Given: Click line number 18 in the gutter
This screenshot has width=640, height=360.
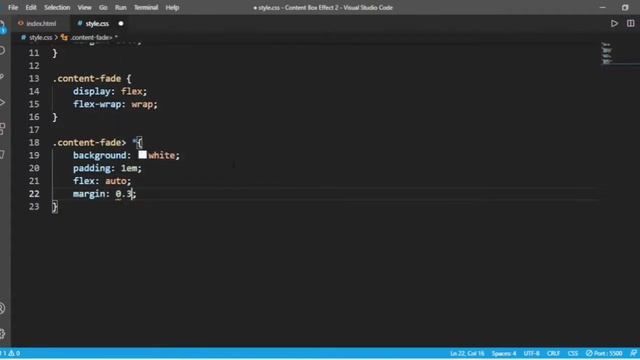Looking at the screenshot, I should (x=34, y=142).
